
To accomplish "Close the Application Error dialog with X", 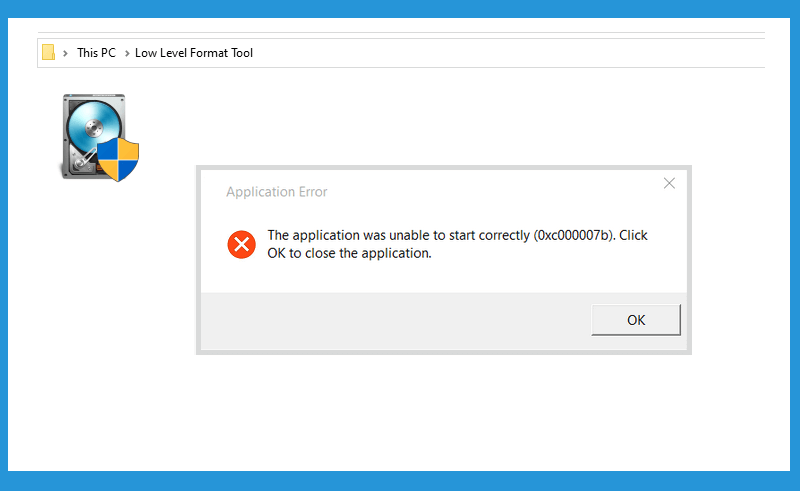I will tap(669, 183).
